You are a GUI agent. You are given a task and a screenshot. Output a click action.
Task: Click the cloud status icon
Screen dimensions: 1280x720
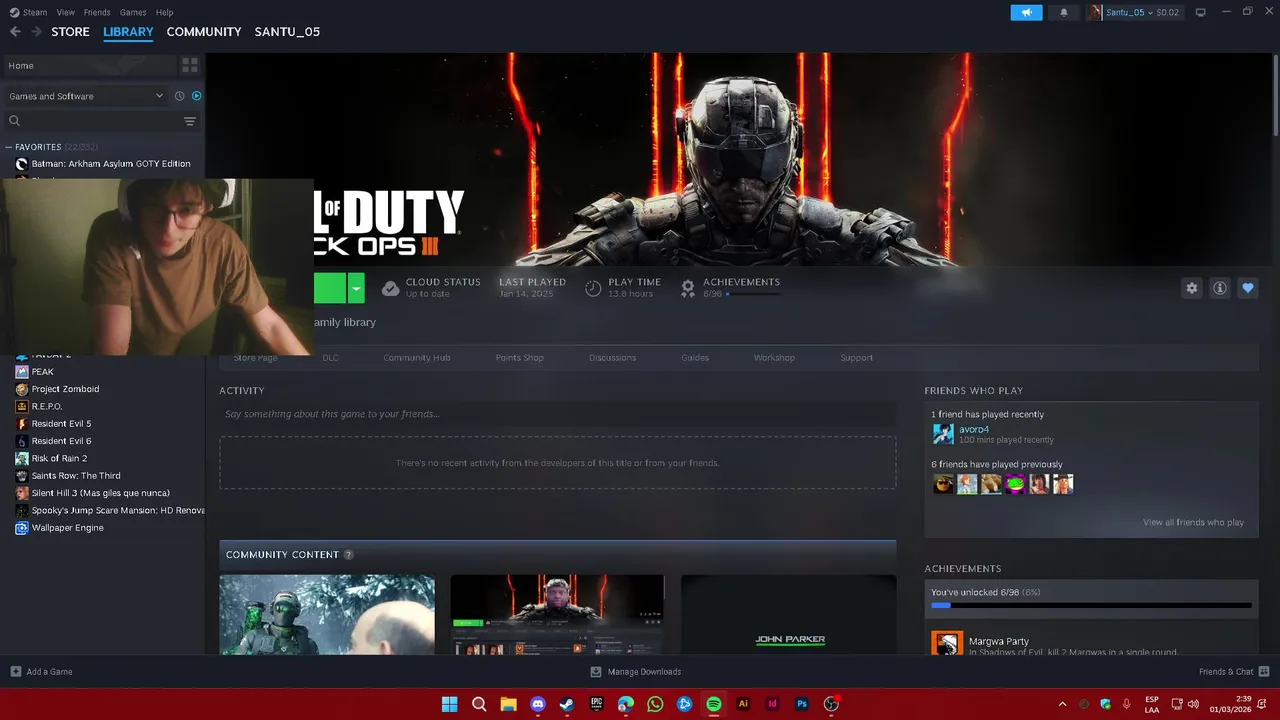point(390,288)
